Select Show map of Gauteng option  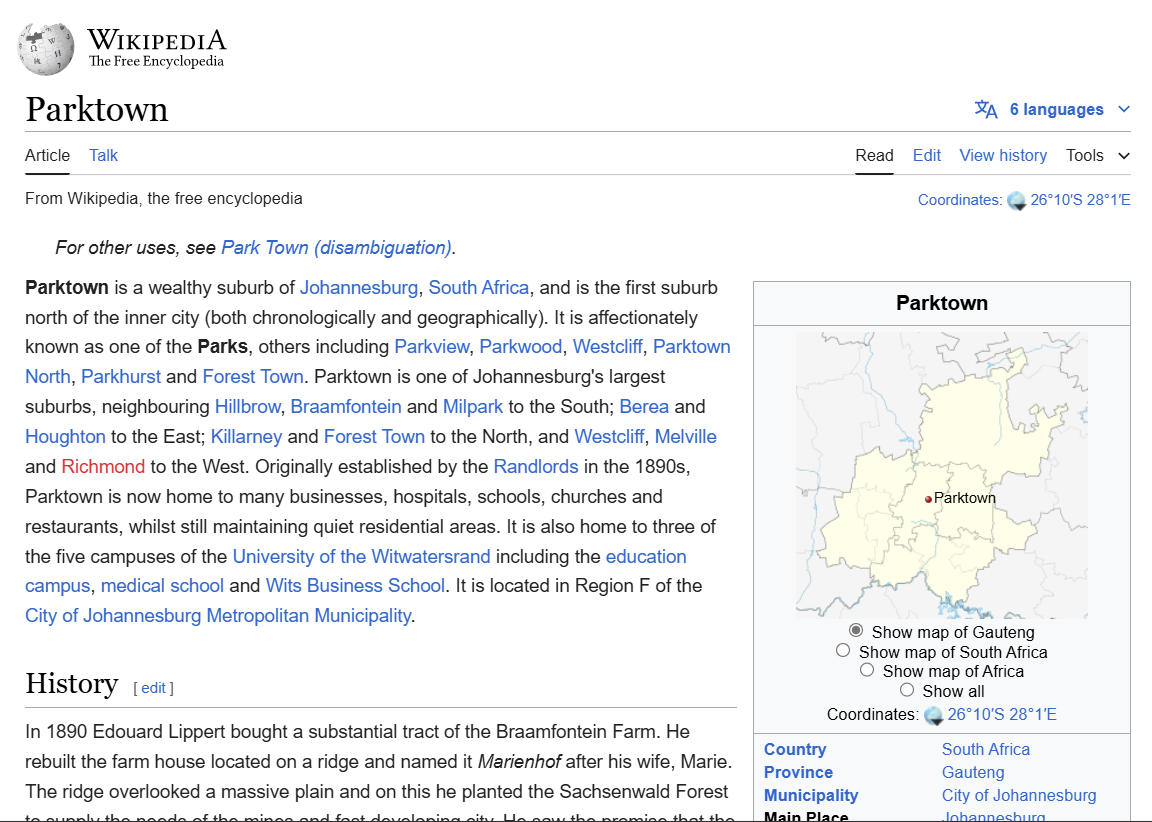click(x=856, y=631)
